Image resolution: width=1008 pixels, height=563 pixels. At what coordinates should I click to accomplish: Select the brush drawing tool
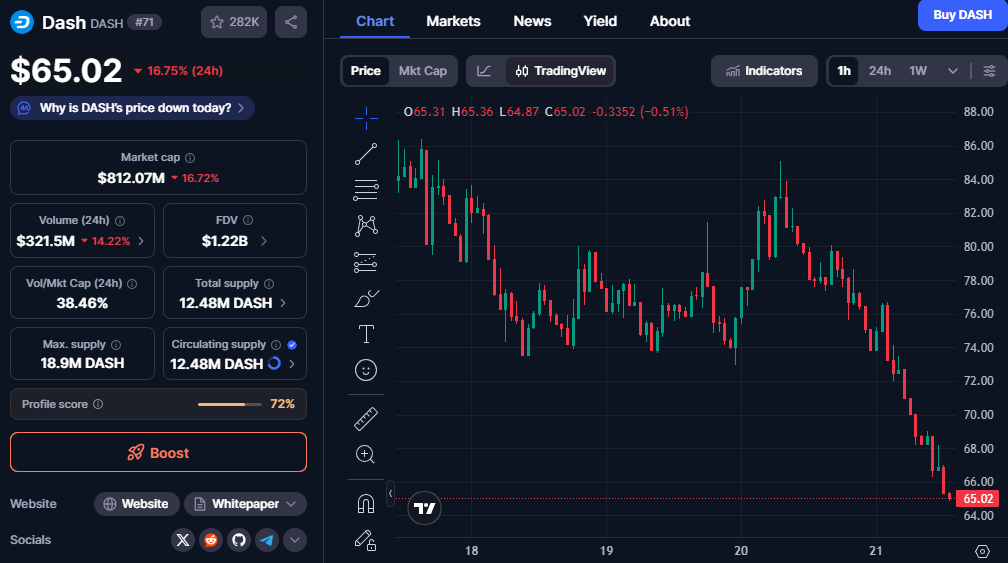point(366,298)
